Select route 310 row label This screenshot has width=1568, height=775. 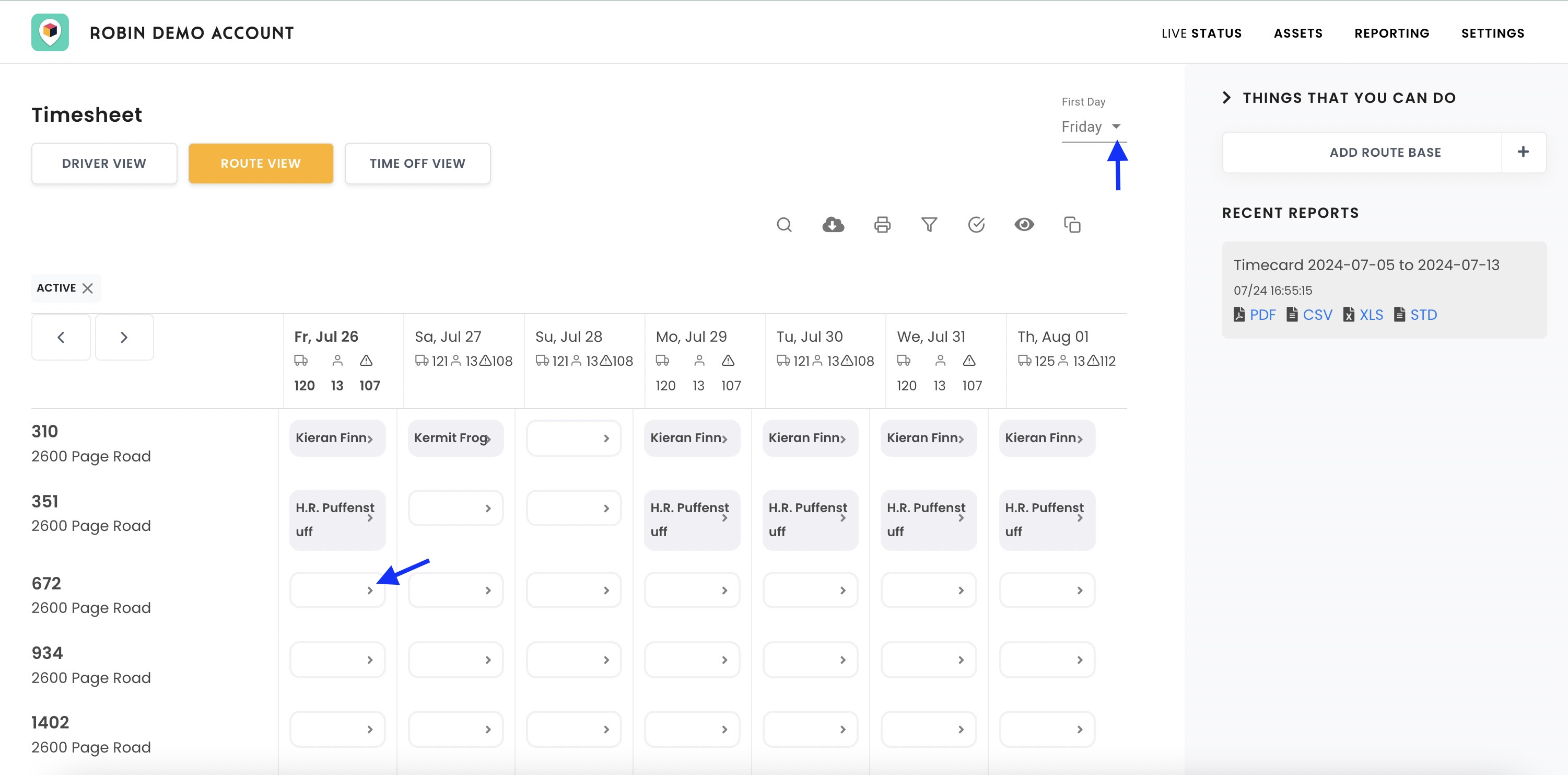pyautogui.click(x=91, y=444)
